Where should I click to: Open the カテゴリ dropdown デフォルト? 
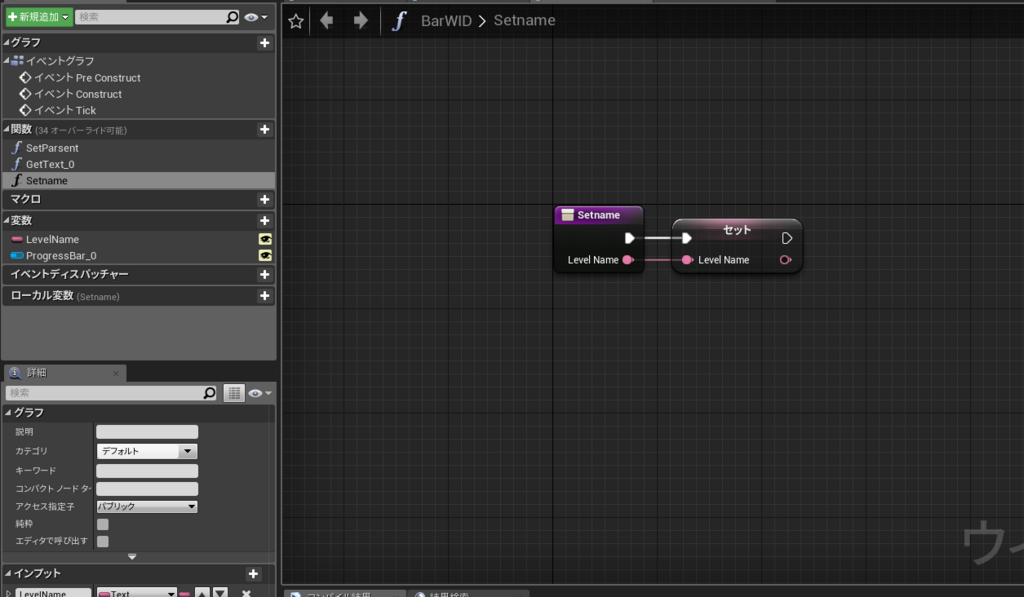[147, 451]
